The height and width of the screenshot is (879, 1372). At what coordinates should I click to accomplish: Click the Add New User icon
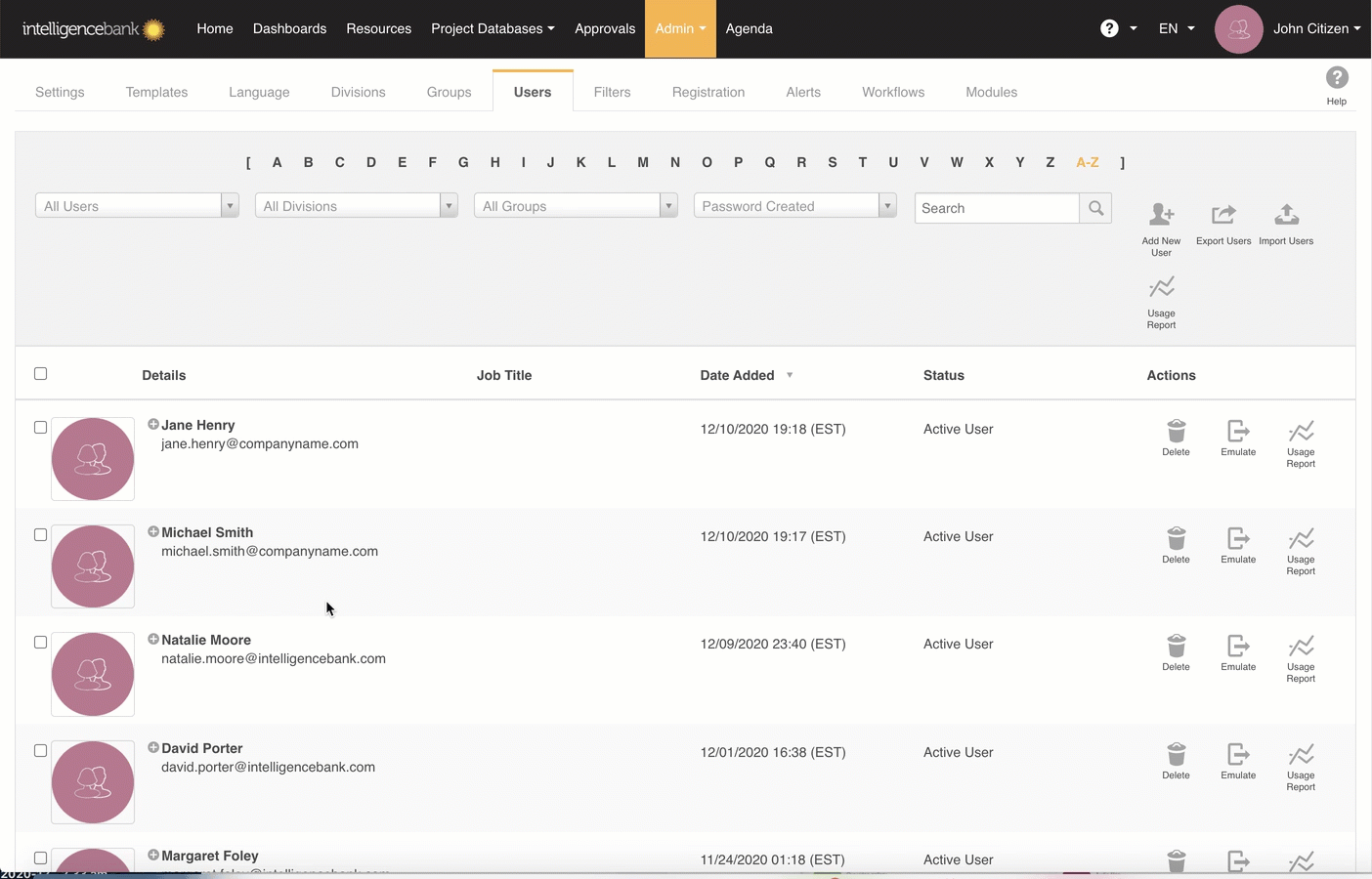click(x=1161, y=215)
